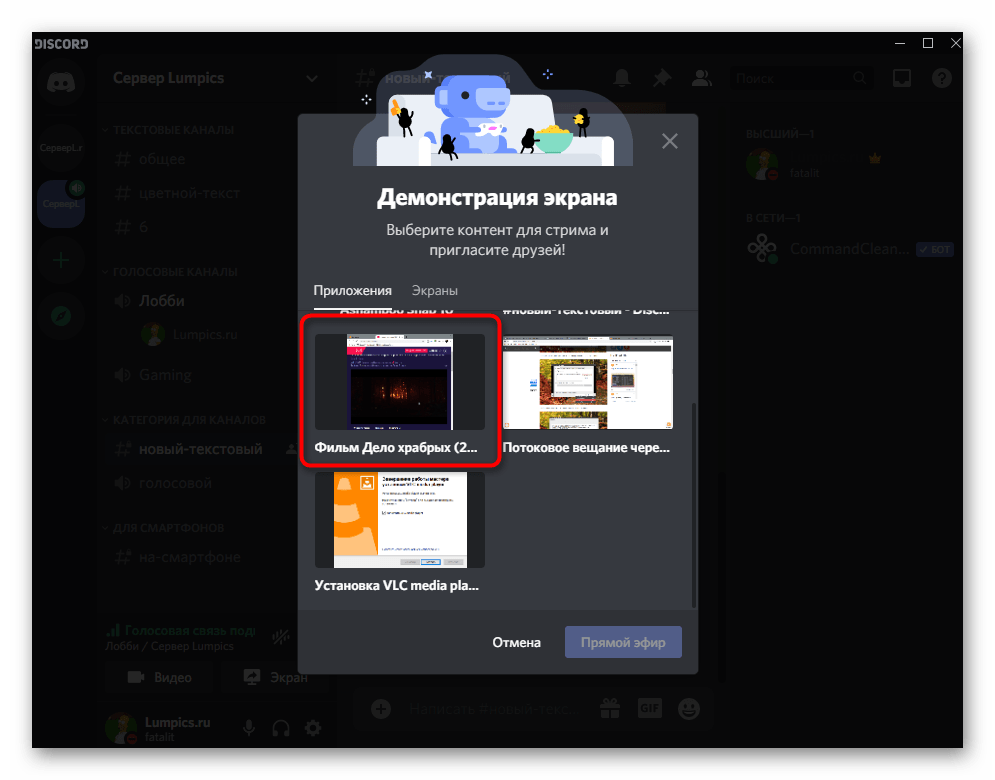
Task: Click the Прямой эфир button
Action: (623, 642)
